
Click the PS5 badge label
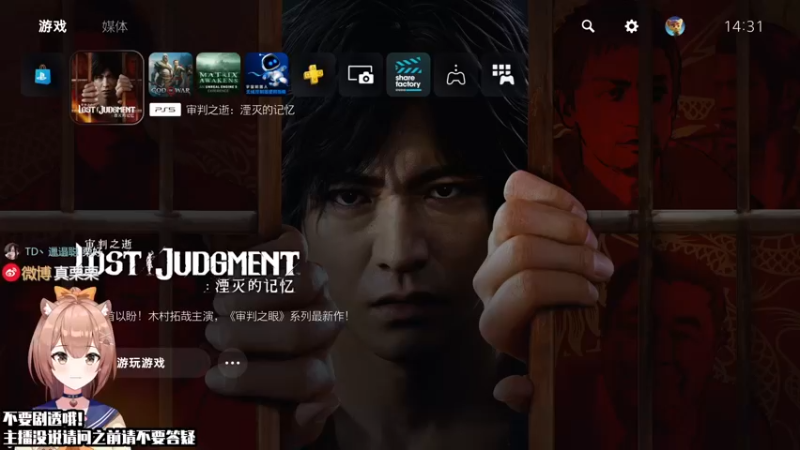pos(165,110)
